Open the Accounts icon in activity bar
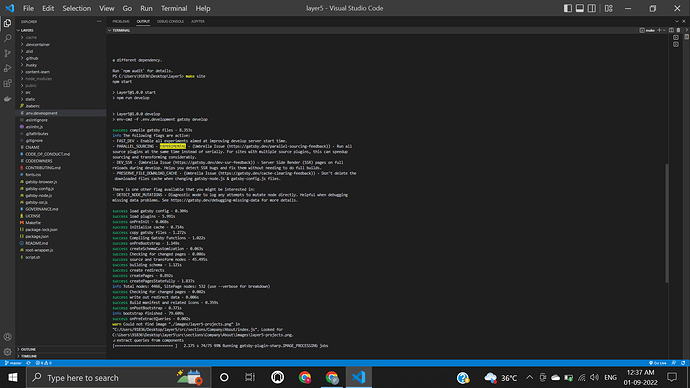Viewport: 690px width, 388px height. pyautogui.click(x=7, y=337)
